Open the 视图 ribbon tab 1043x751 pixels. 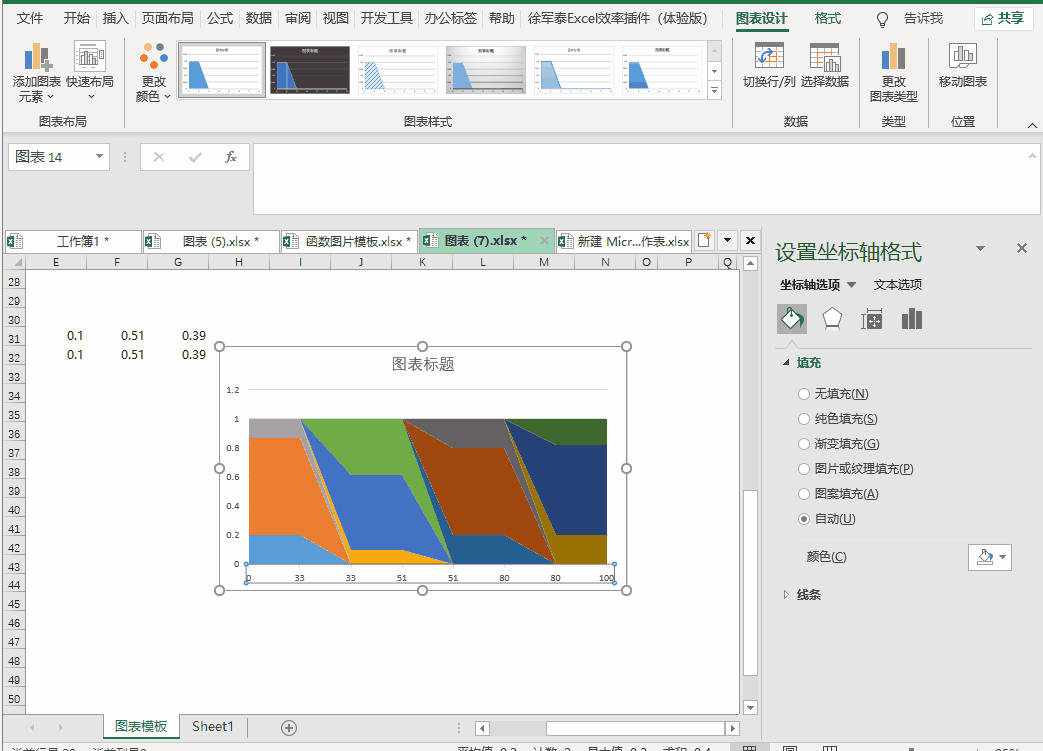click(335, 19)
